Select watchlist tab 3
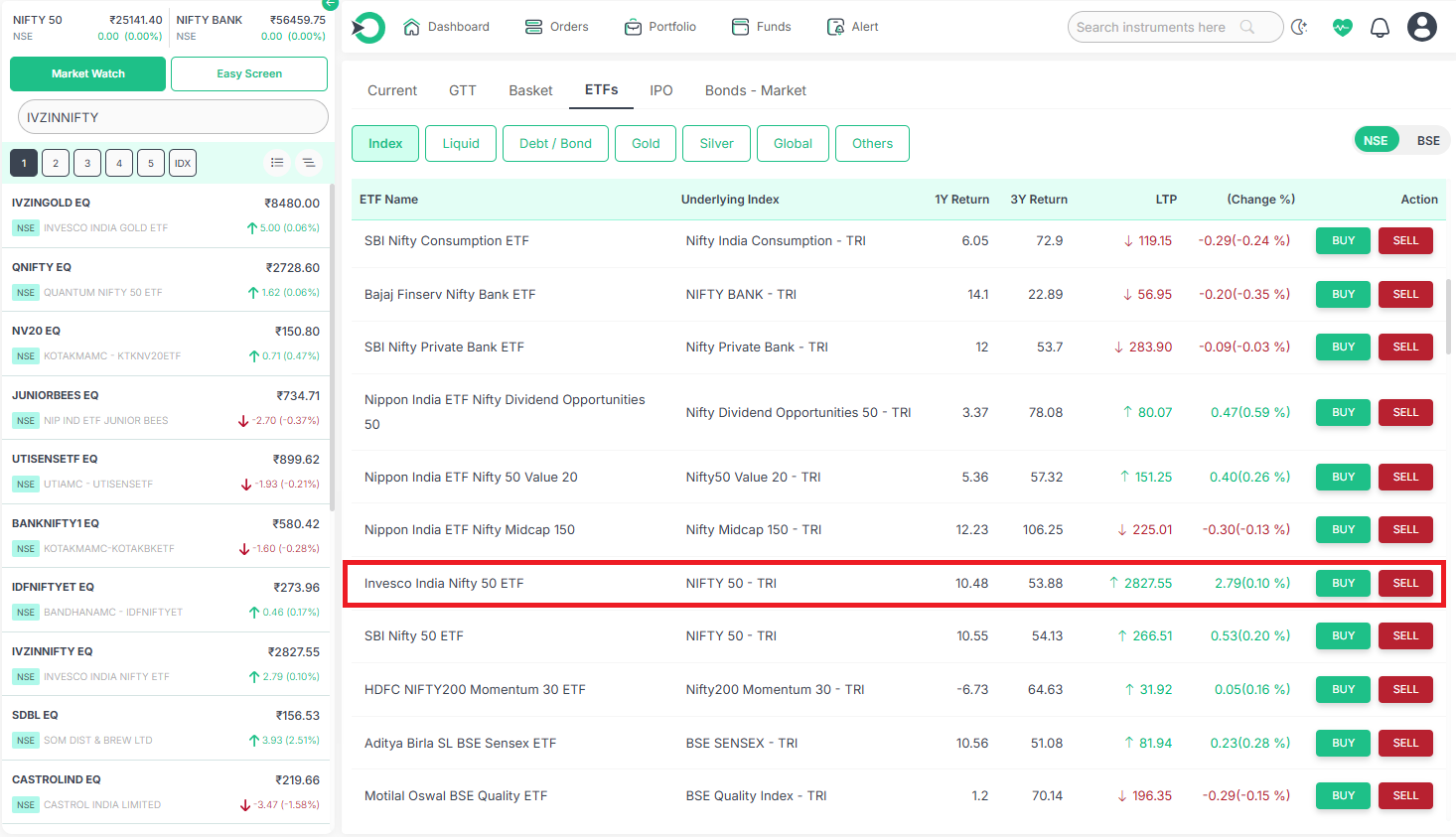Viewport: 1456px width, 837px height. point(87,162)
